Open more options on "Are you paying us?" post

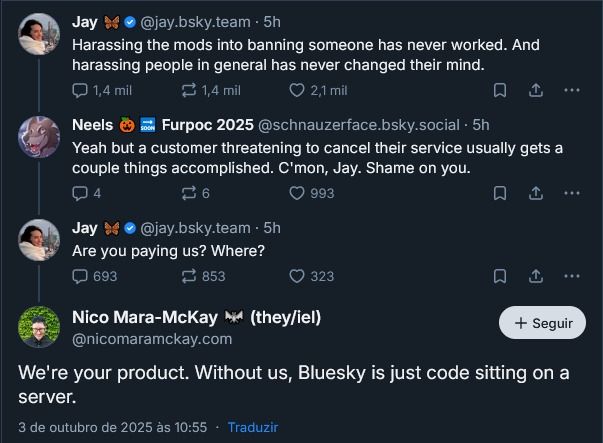click(x=572, y=276)
